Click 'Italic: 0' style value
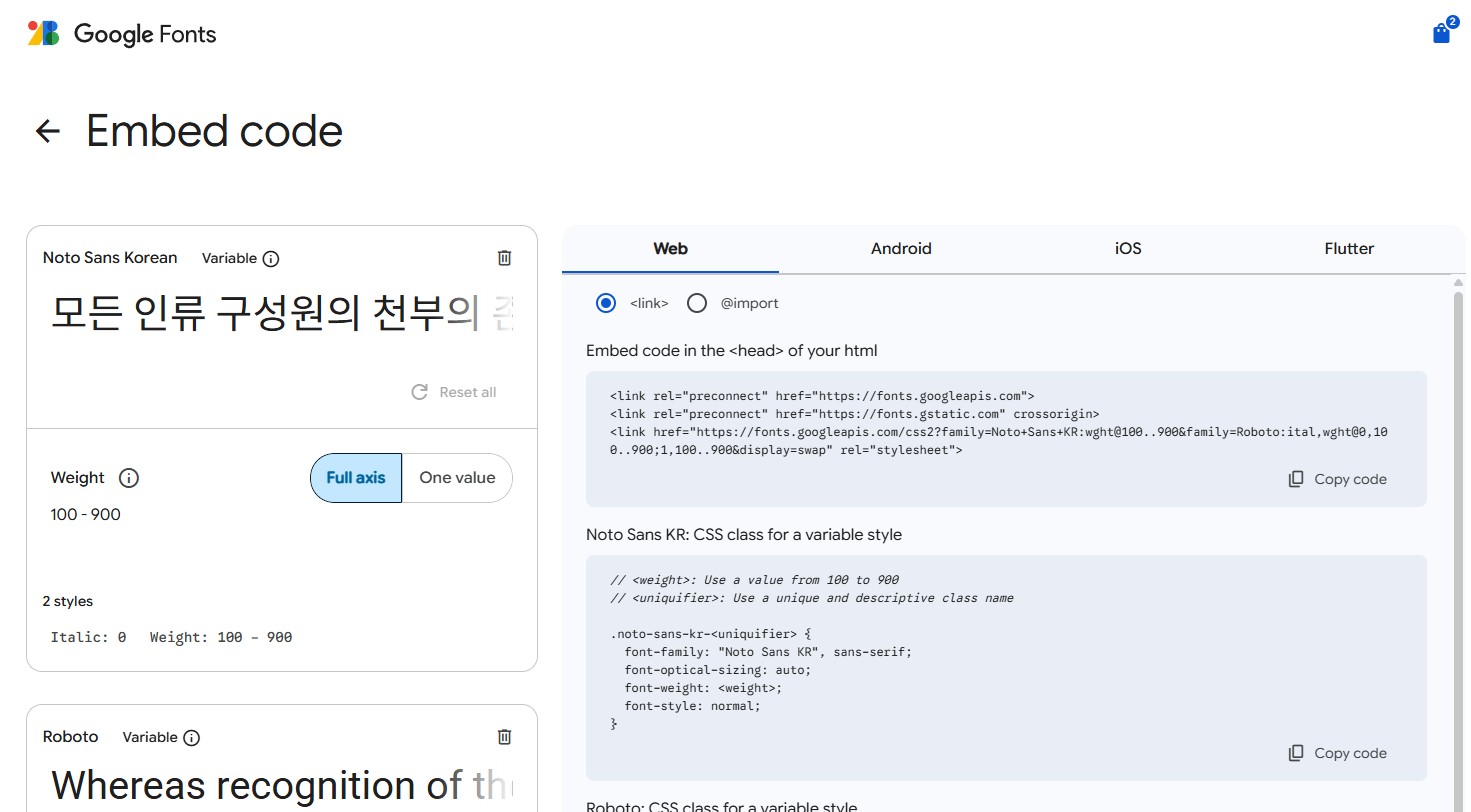This screenshot has height=812, width=1471. (x=88, y=637)
